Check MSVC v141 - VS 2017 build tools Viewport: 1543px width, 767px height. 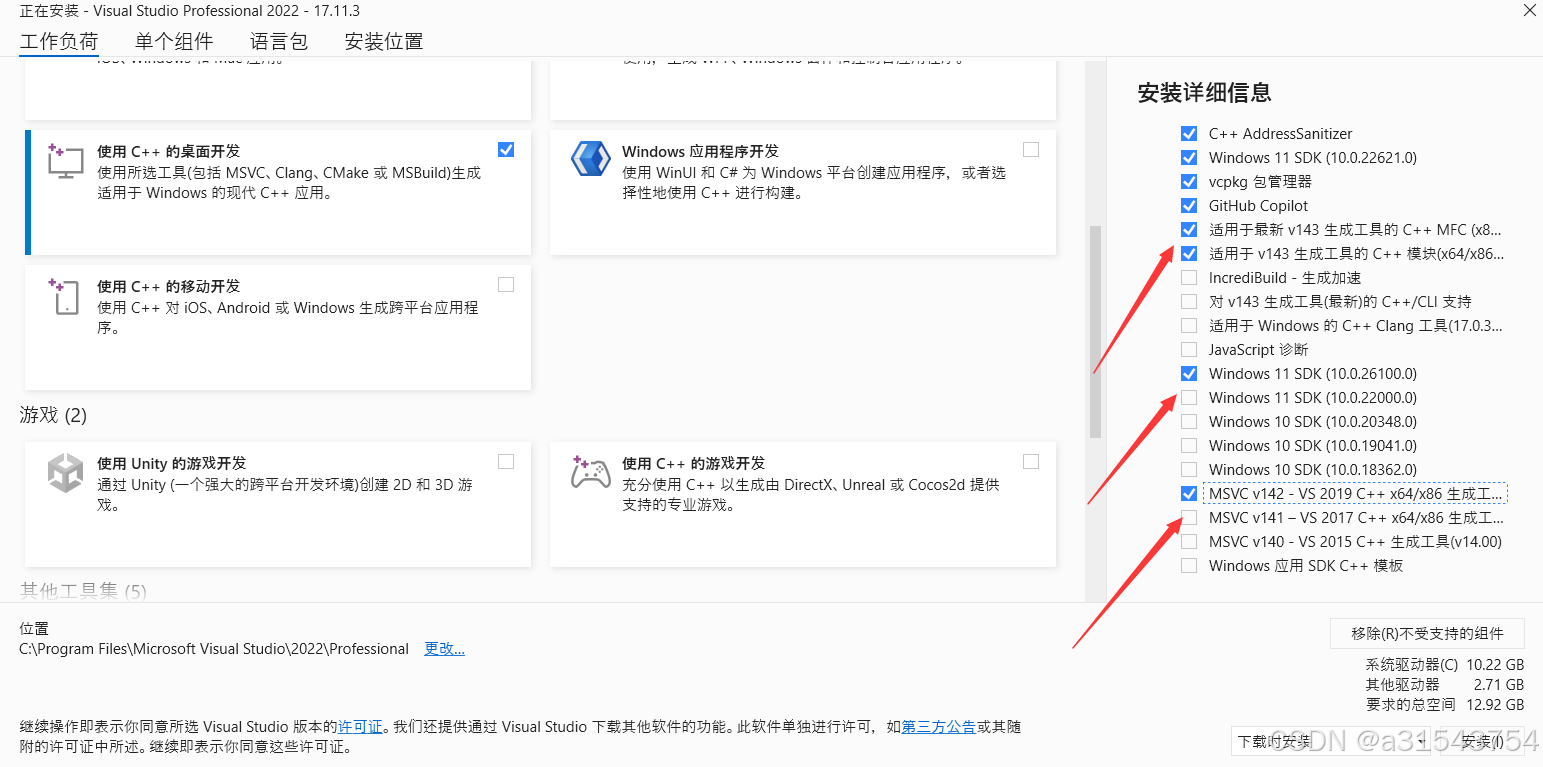(x=1189, y=517)
